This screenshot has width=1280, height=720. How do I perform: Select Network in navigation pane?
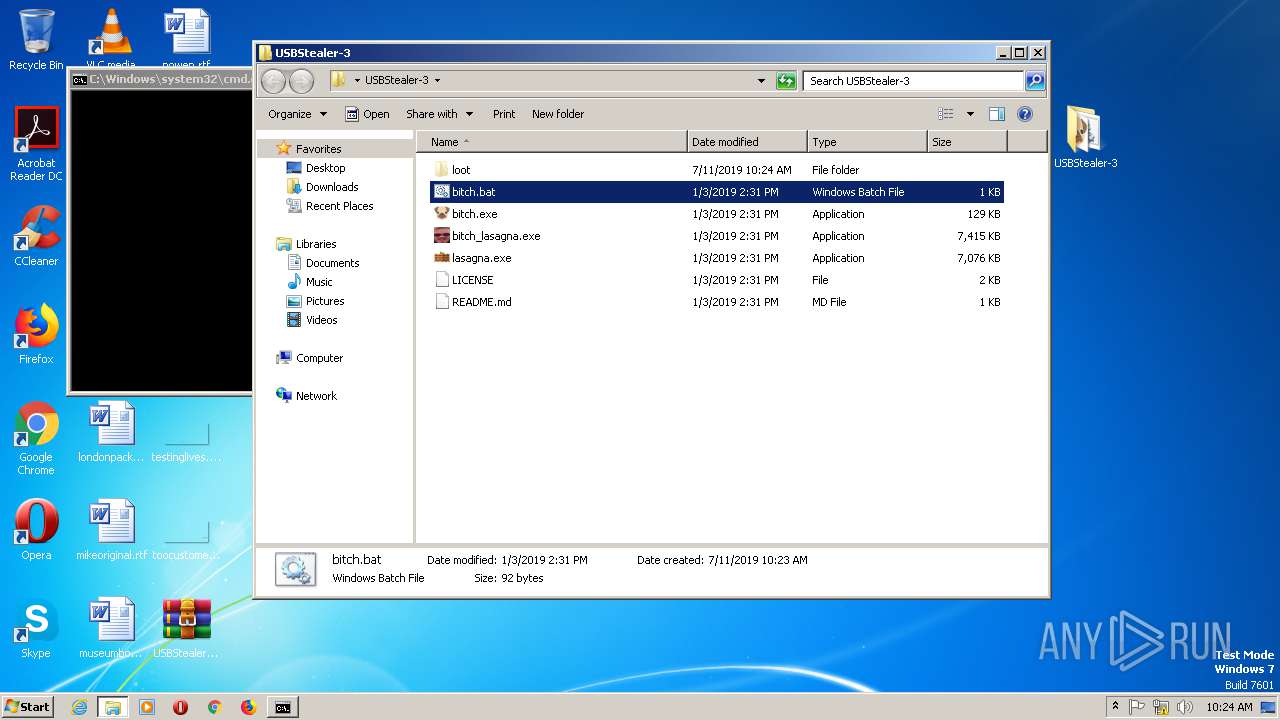316,396
